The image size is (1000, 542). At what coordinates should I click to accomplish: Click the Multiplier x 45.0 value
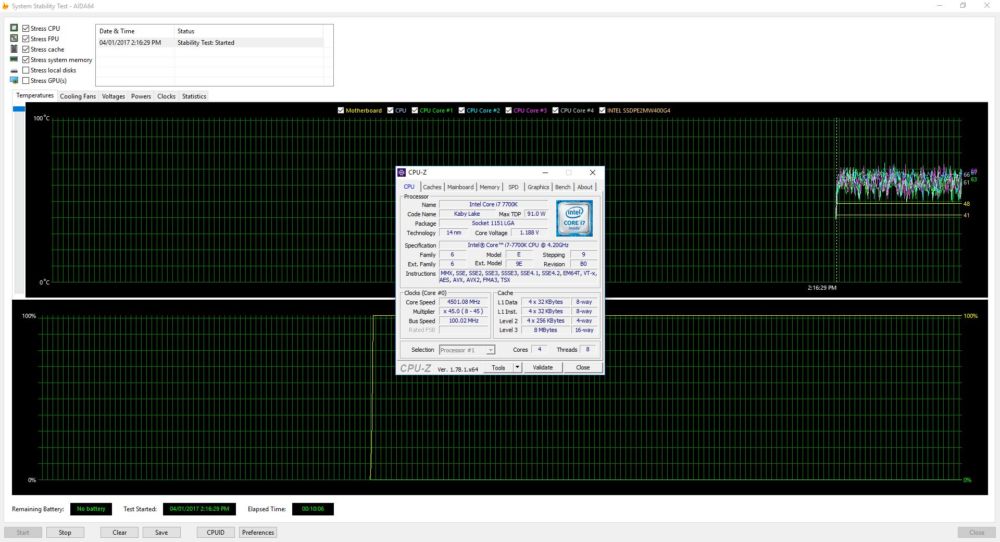464,311
